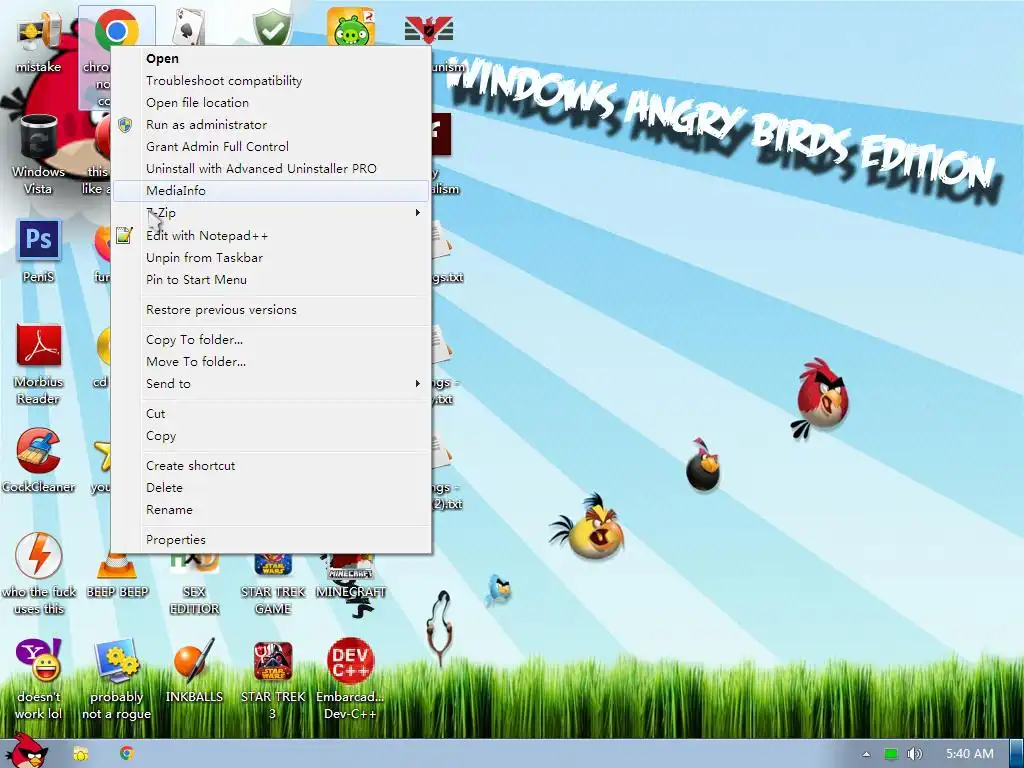Viewport: 1024px width, 768px height.
Task: Choose Run as administrator
Action: [271, 125]
